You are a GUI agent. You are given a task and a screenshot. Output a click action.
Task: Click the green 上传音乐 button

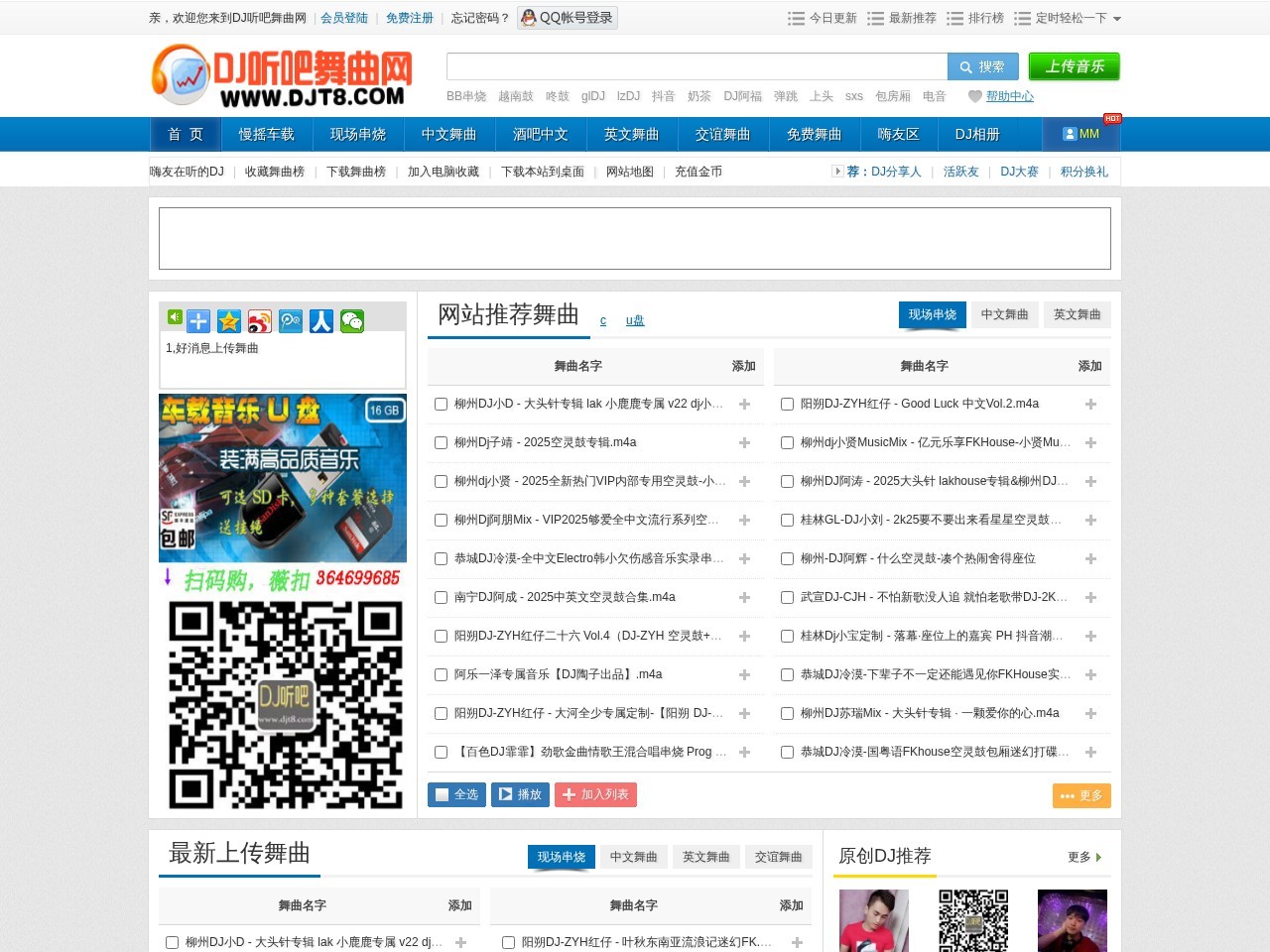pyautogui.click(x=1075, y=66)
